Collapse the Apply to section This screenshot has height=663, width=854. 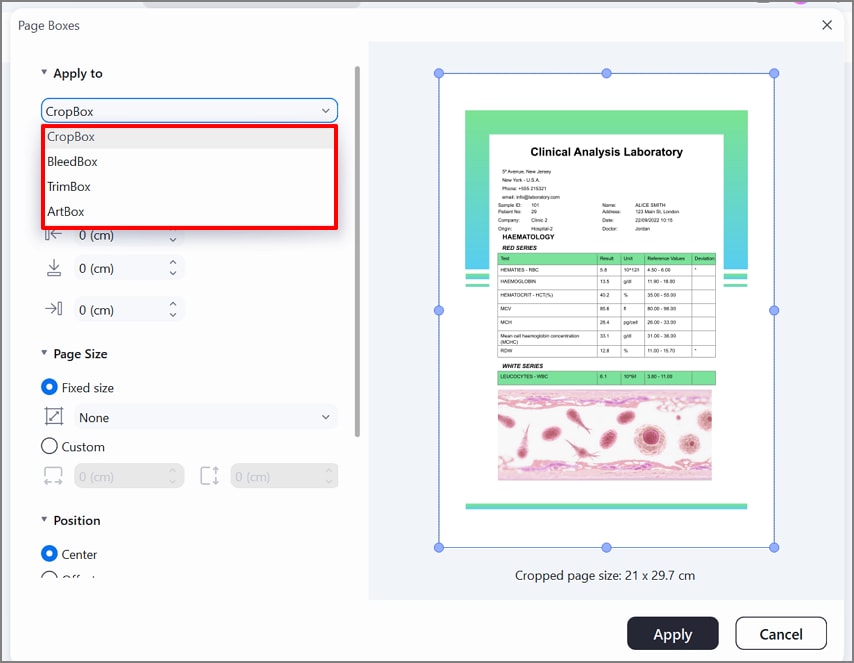coord(44,72)
